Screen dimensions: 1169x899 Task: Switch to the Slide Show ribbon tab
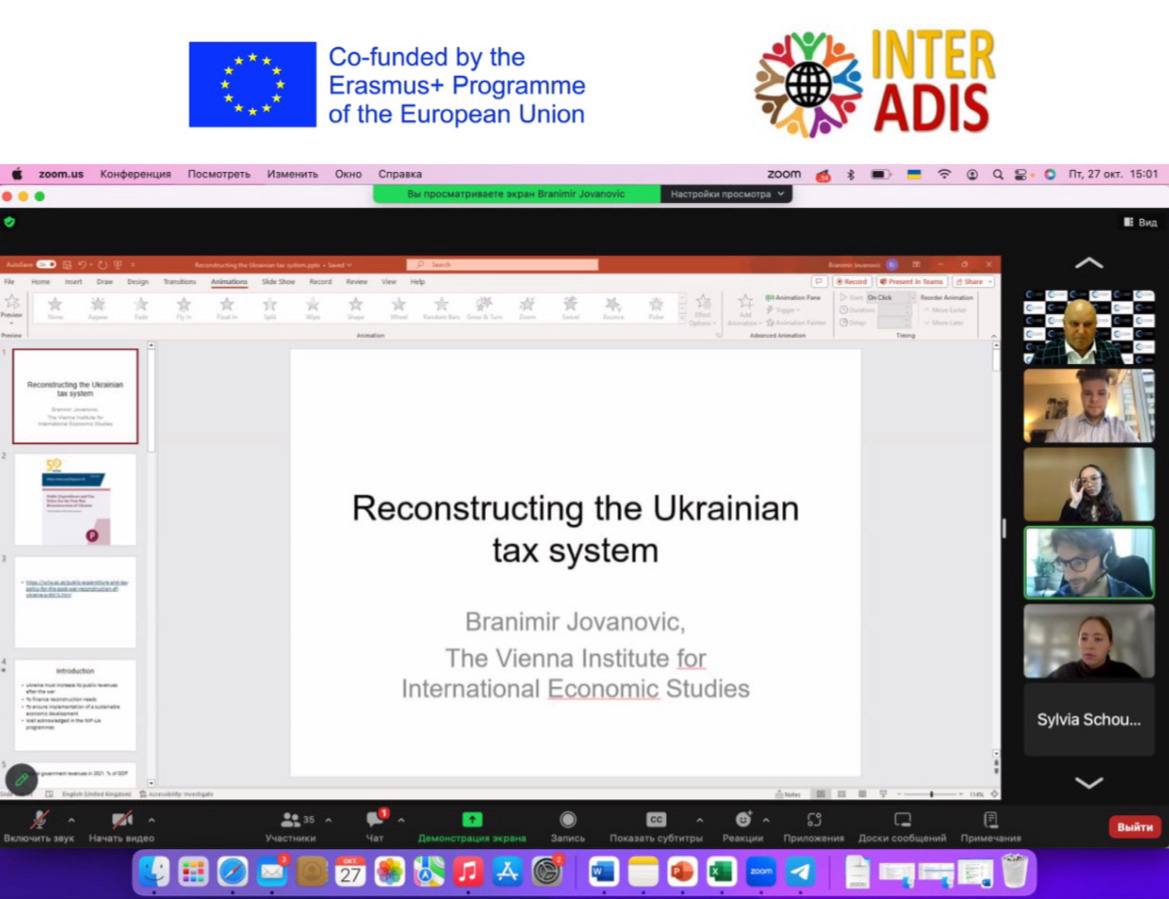pos(278,282)
